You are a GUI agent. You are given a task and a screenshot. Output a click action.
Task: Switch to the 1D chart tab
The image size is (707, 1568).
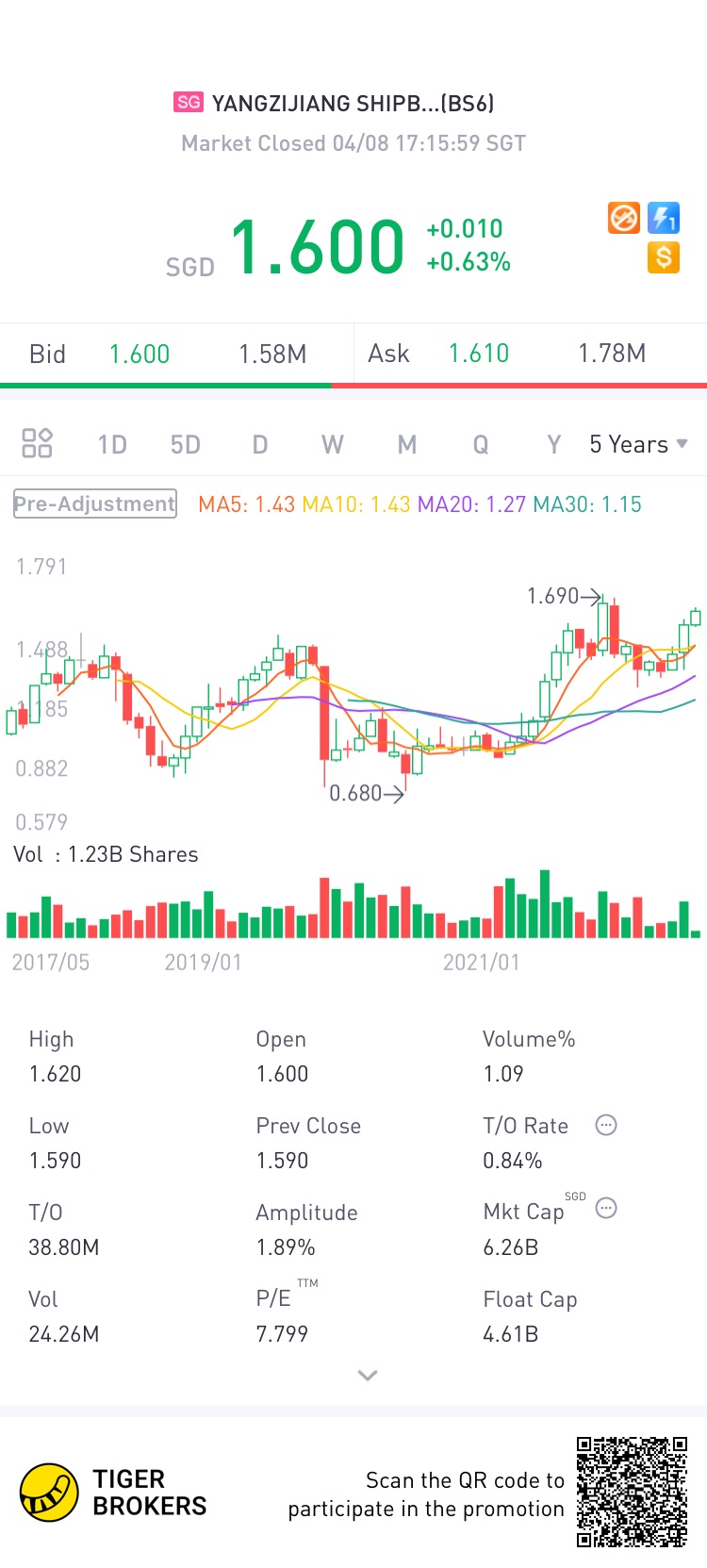click(x=112, y=444)
